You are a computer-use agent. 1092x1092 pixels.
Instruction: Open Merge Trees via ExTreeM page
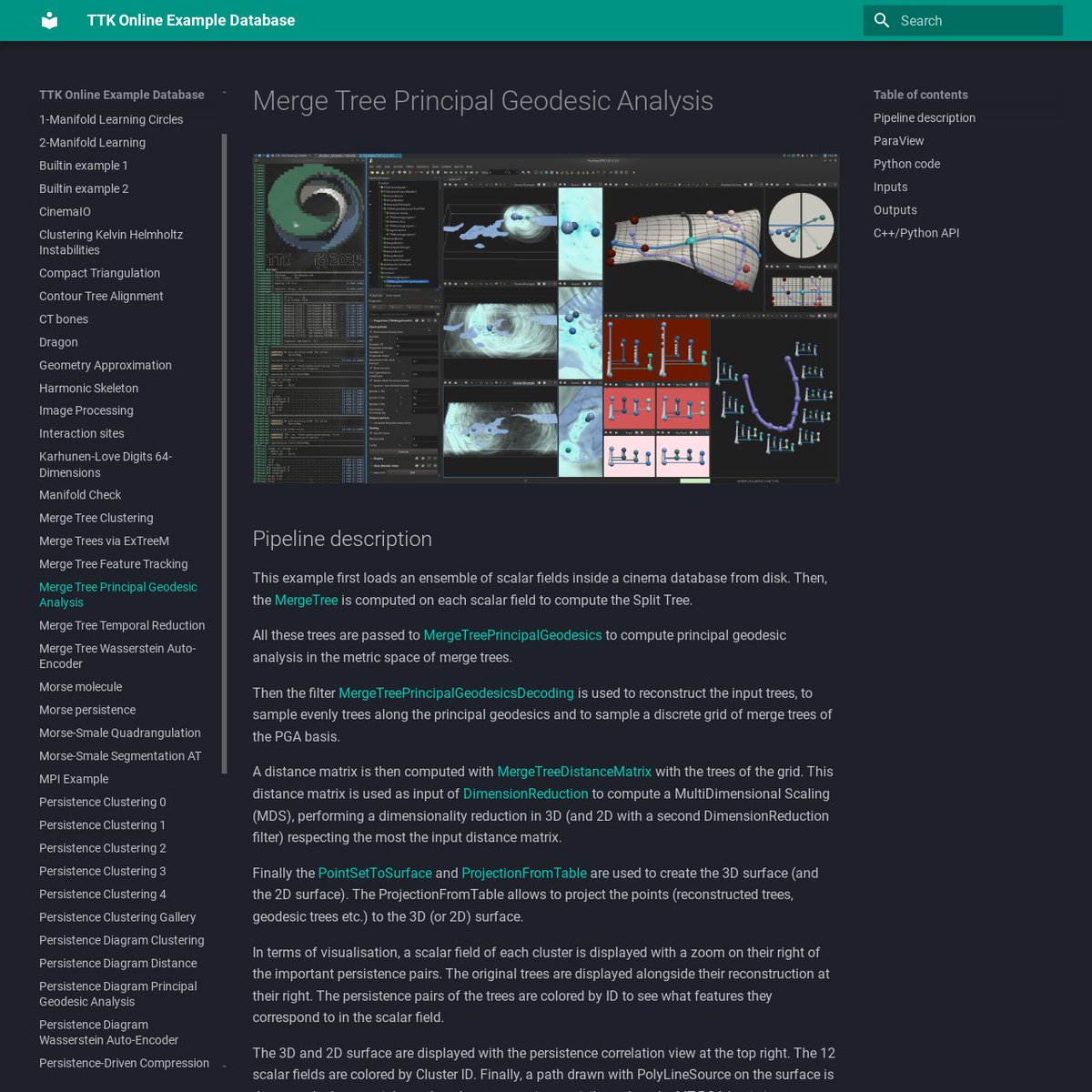point(104,541)
